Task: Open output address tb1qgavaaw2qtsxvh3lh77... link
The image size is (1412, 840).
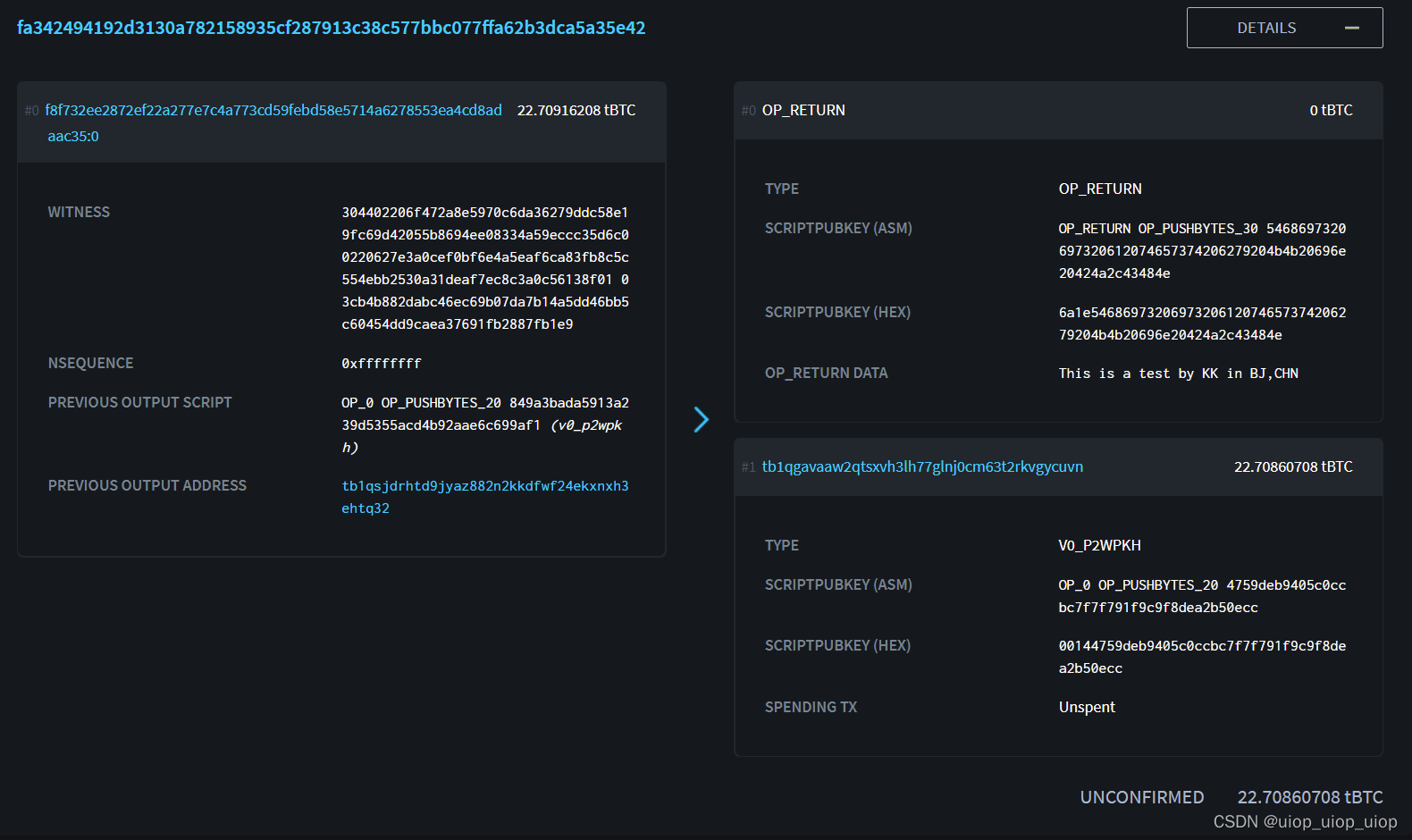Action: coord(922,466)
